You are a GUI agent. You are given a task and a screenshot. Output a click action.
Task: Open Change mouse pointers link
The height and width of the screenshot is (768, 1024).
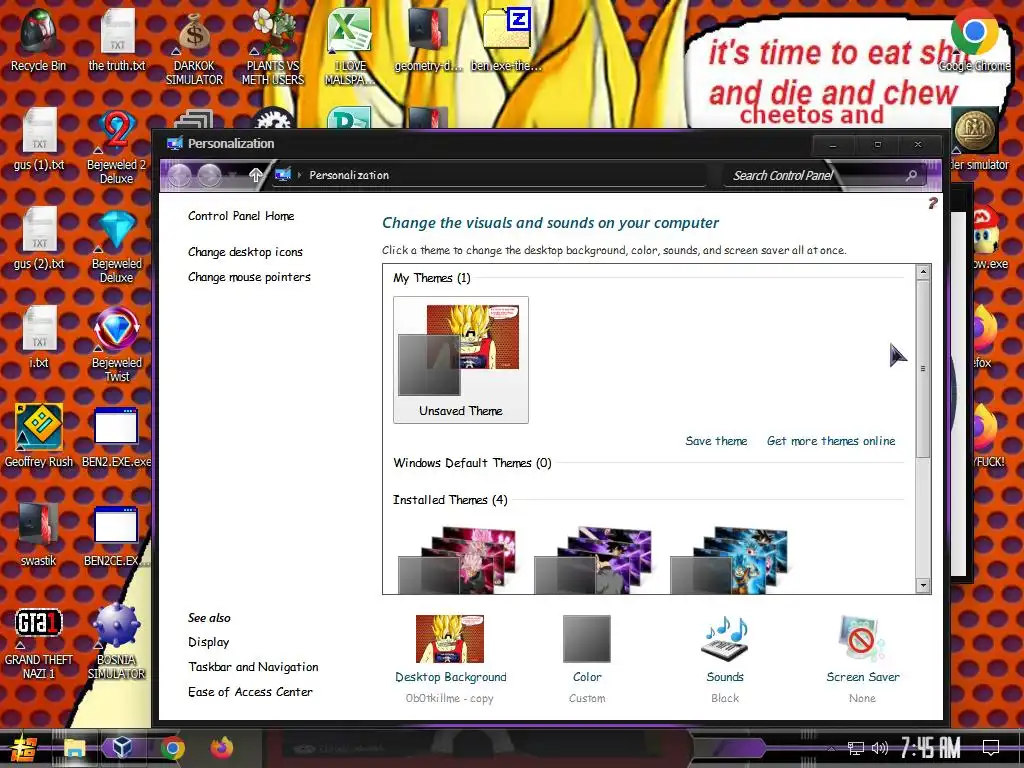coord(249,277)
